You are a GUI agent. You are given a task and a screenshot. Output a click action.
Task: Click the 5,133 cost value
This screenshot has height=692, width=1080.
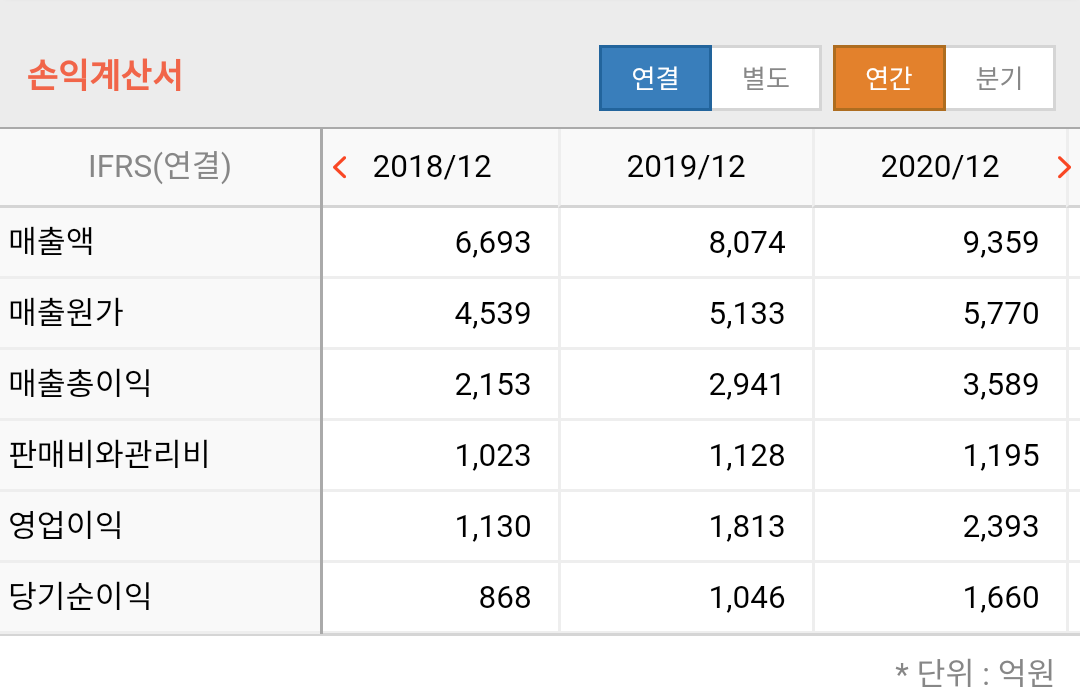(x=747, y=313)
